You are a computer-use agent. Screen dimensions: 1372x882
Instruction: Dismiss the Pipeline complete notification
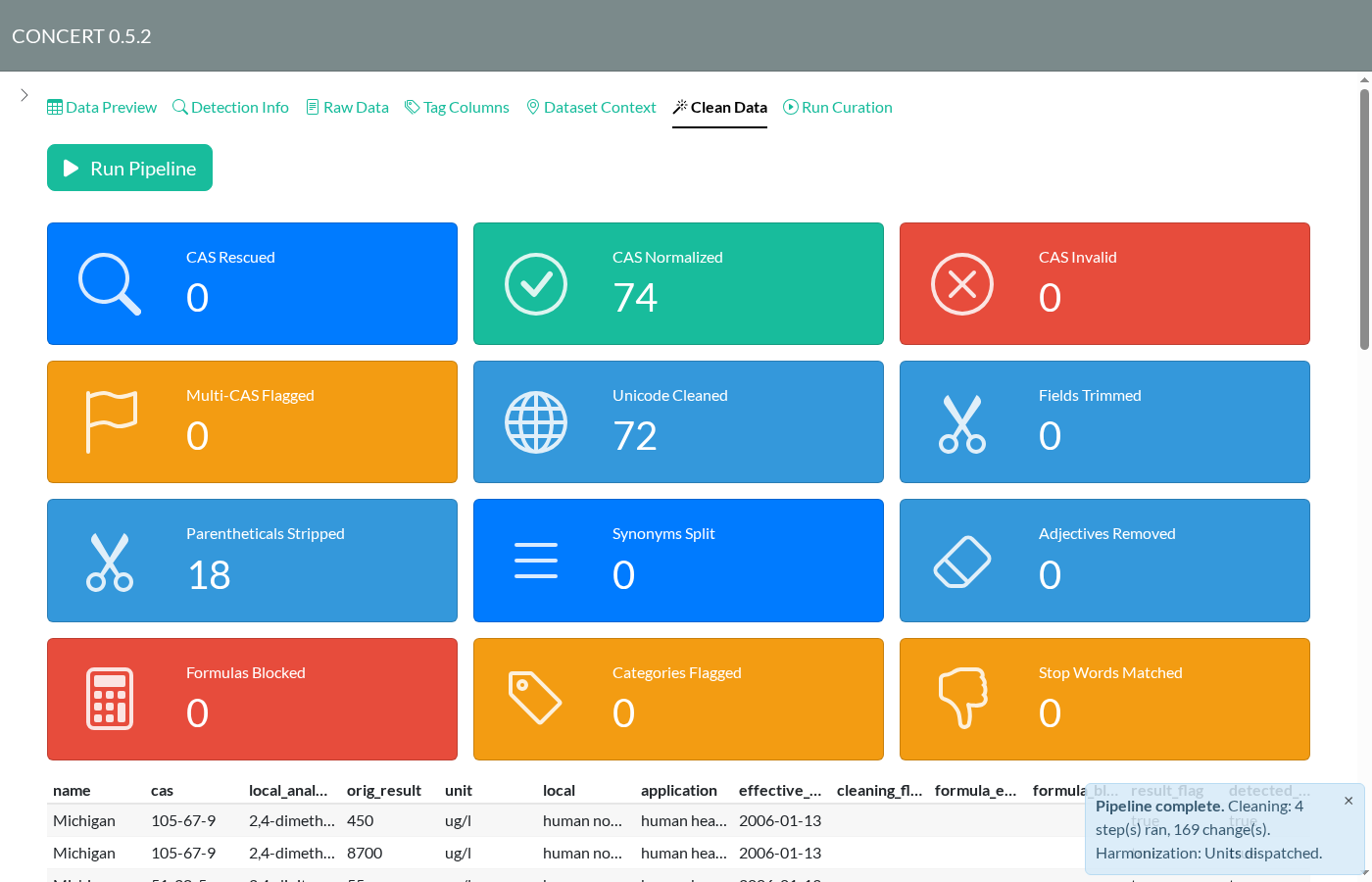(1348, 801)
